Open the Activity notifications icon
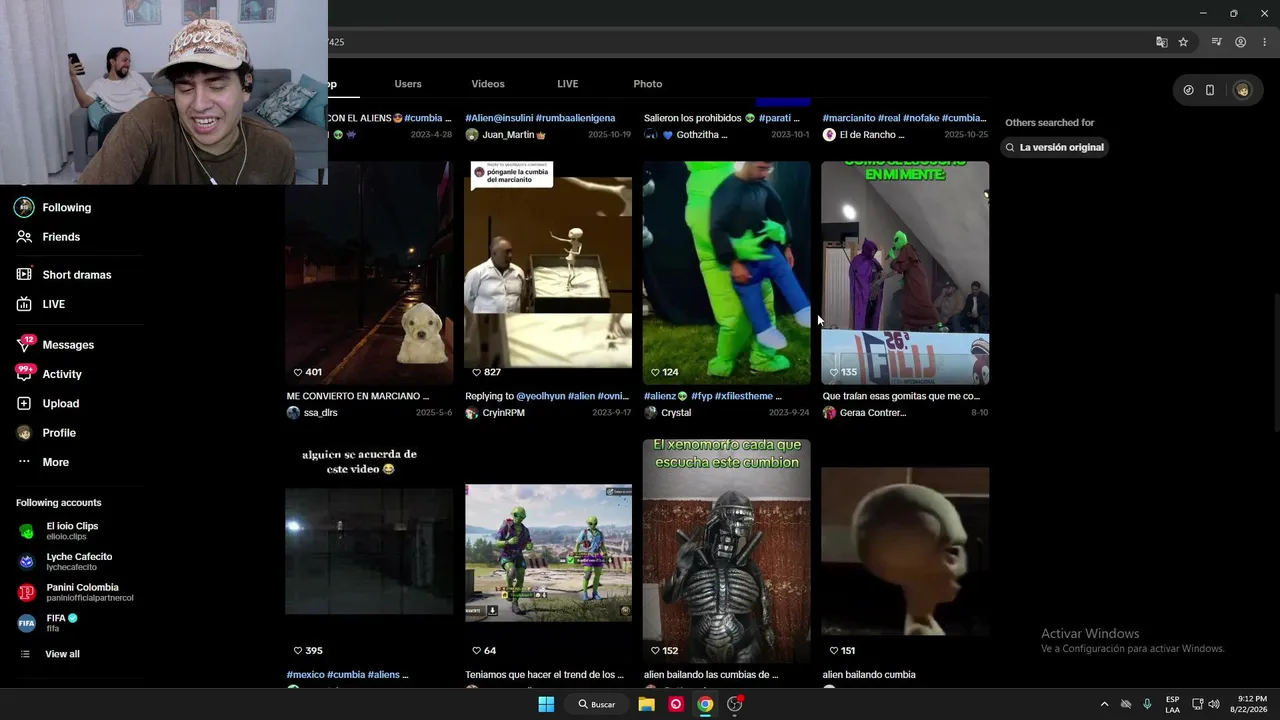 tap(24, 374)
